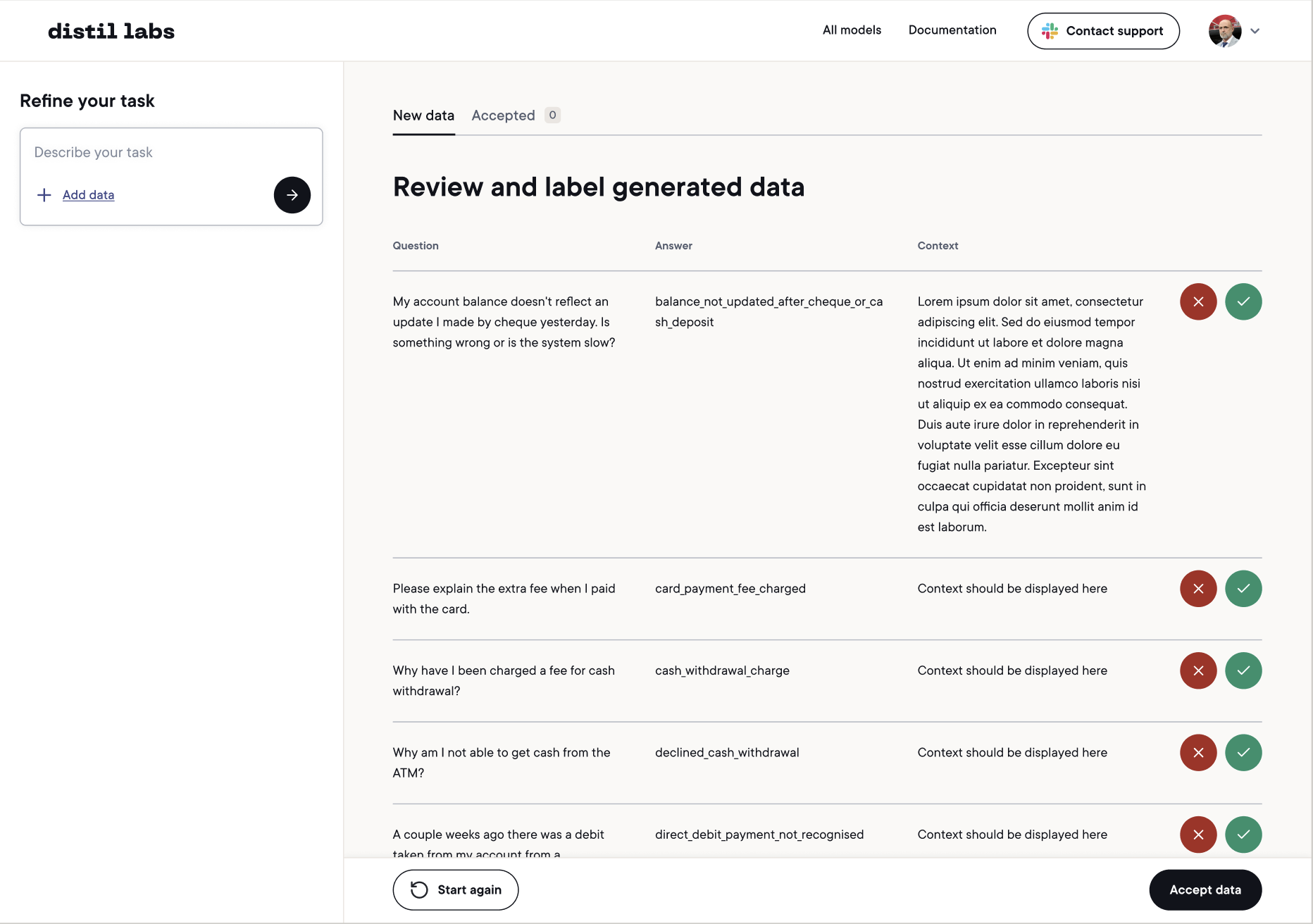
Task: Approve the cheque balance update question row
Action: pos(1243,301)
